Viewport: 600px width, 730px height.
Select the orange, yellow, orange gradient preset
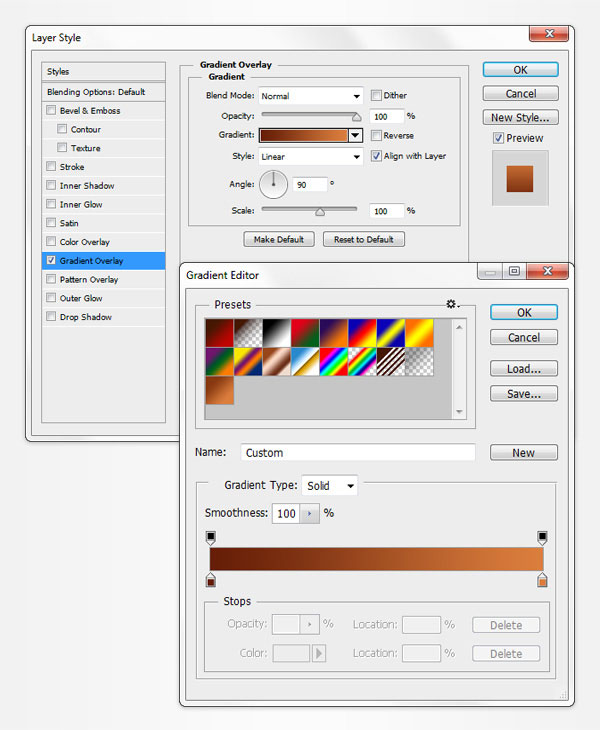[x=419, y=333]
